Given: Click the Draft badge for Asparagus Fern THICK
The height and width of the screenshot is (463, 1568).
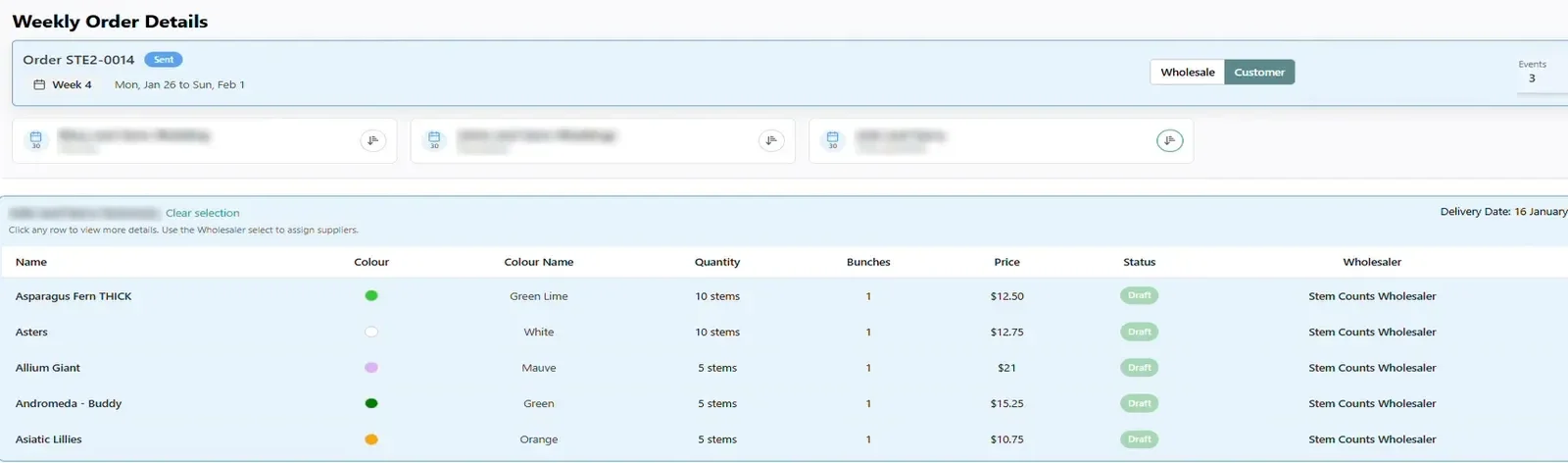Looking at the screenshot, I should coord(1139,295).
